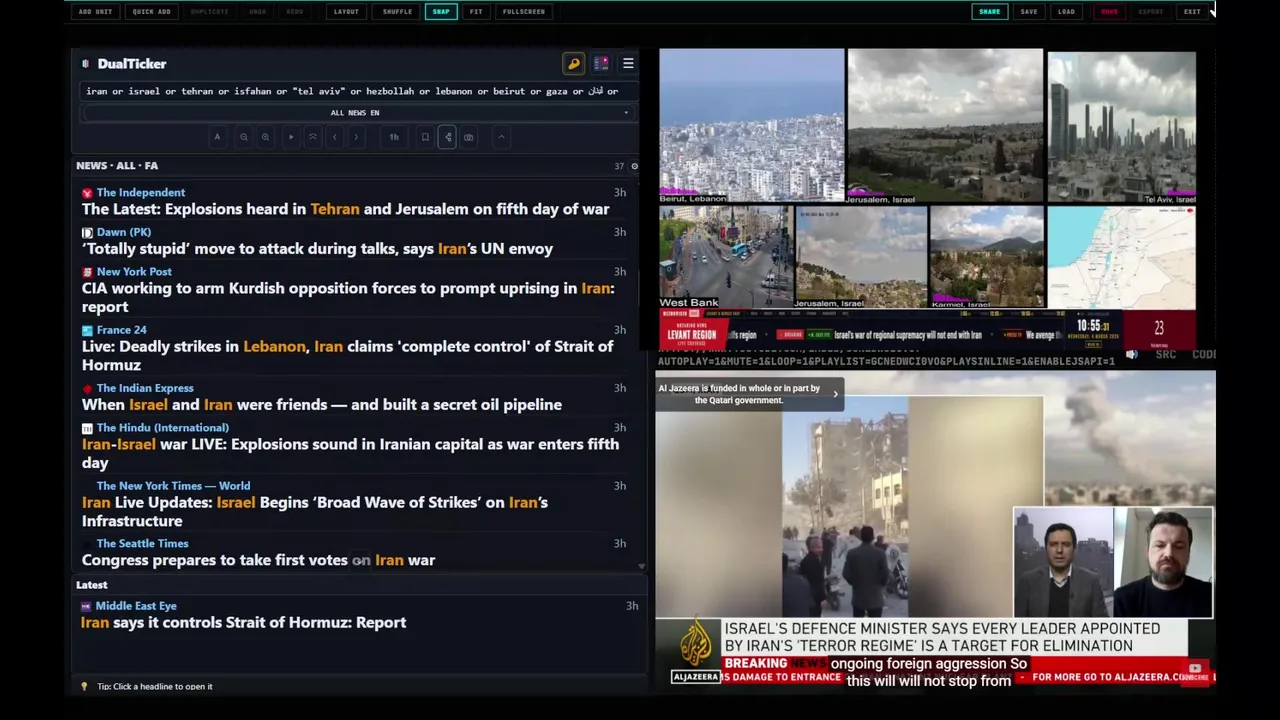This screenshot has width=1280, height=720.
Task: Click the key icon in DualTicker header
Action: pos(574,64)
